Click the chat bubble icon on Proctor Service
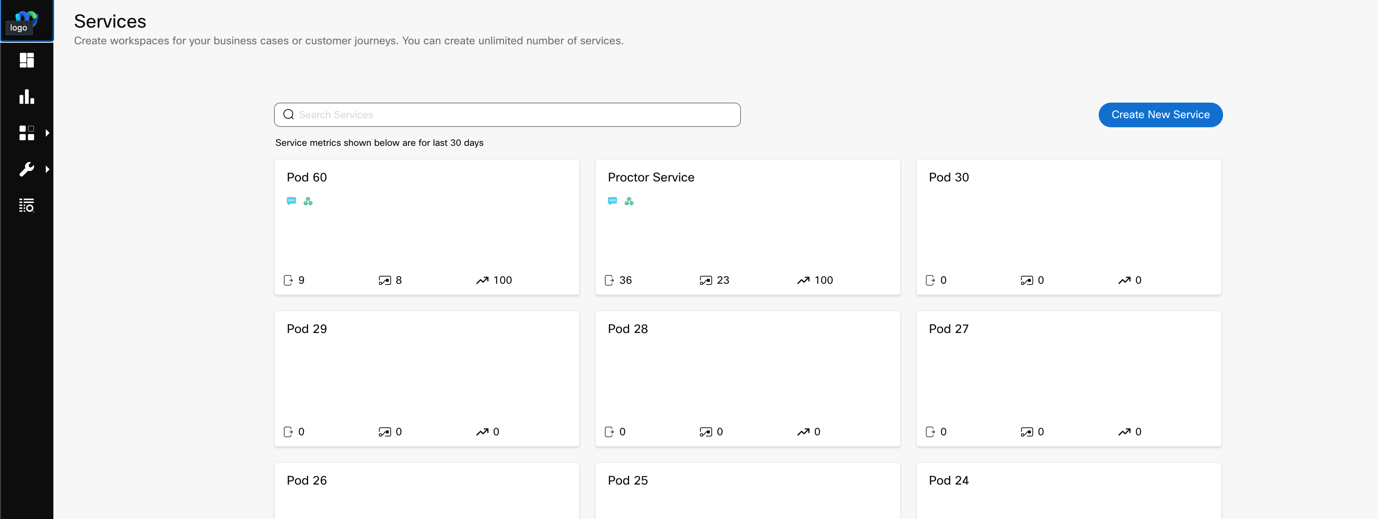The image size is (1378, 519). (x=613, y=202)
